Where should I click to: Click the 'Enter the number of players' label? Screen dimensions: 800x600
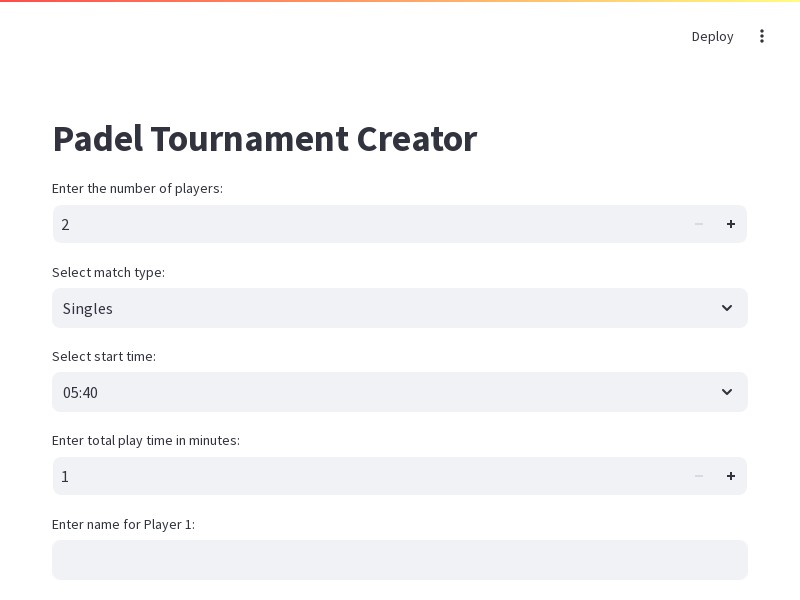point(137,188)
